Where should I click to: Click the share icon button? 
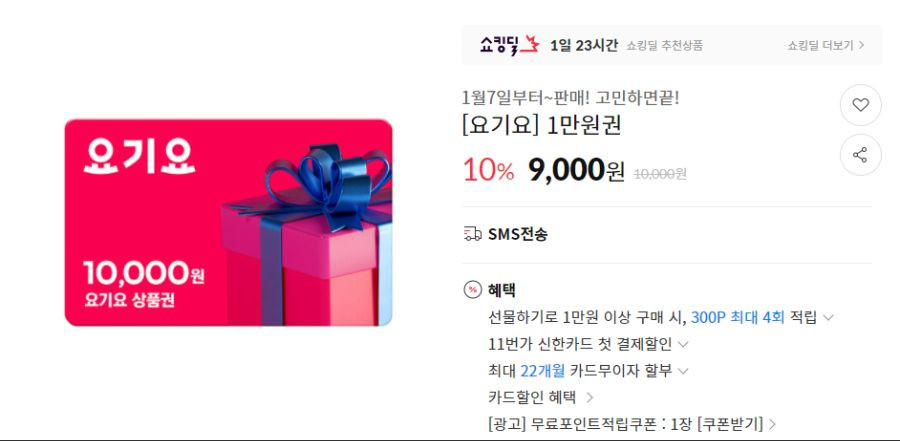860,155
